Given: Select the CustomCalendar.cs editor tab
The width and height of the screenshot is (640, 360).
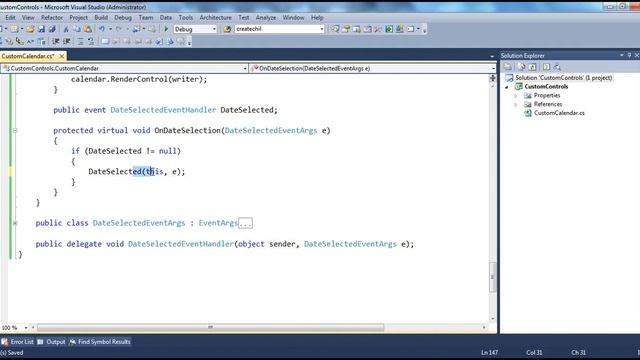Looking at the screenshot, I should 28,56.
